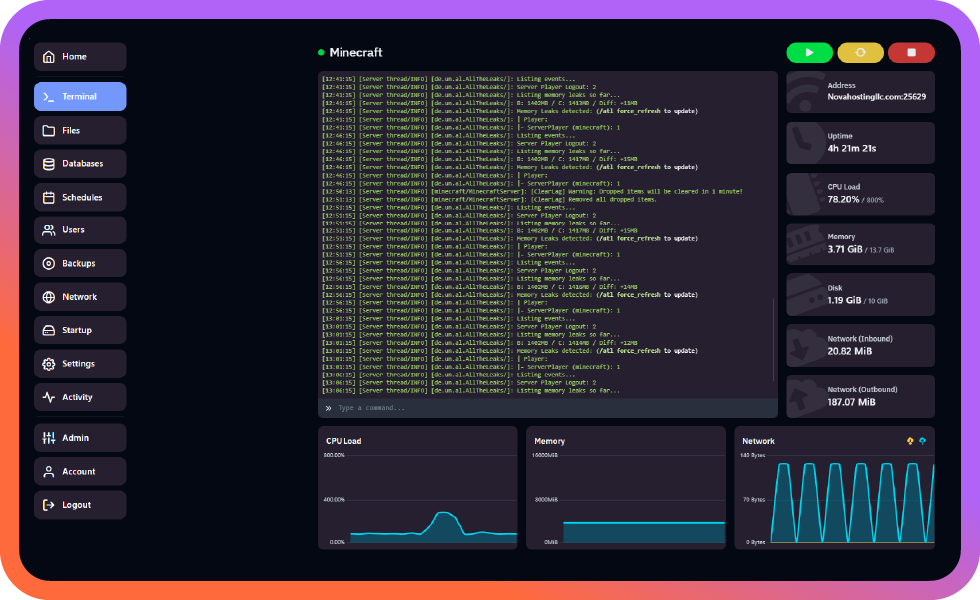Click the double chevron prompt icon
Viewport: 980px width, 600px height.
[328, 408]
